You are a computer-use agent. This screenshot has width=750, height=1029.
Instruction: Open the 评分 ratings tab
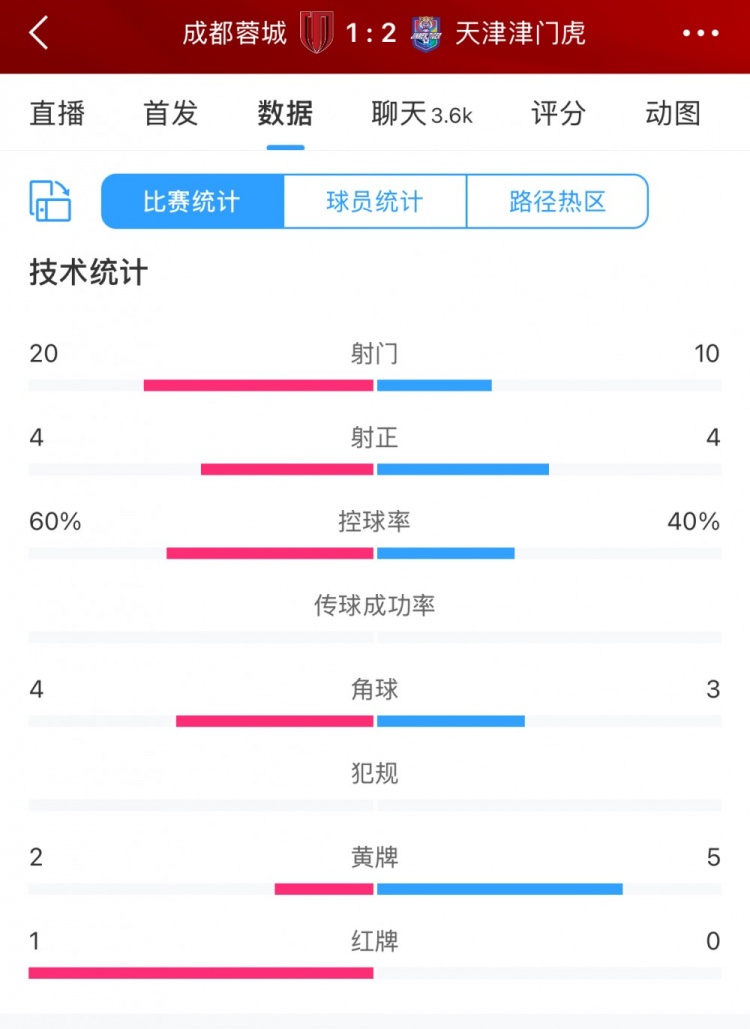pyautogui.click(x=557, y=114)
